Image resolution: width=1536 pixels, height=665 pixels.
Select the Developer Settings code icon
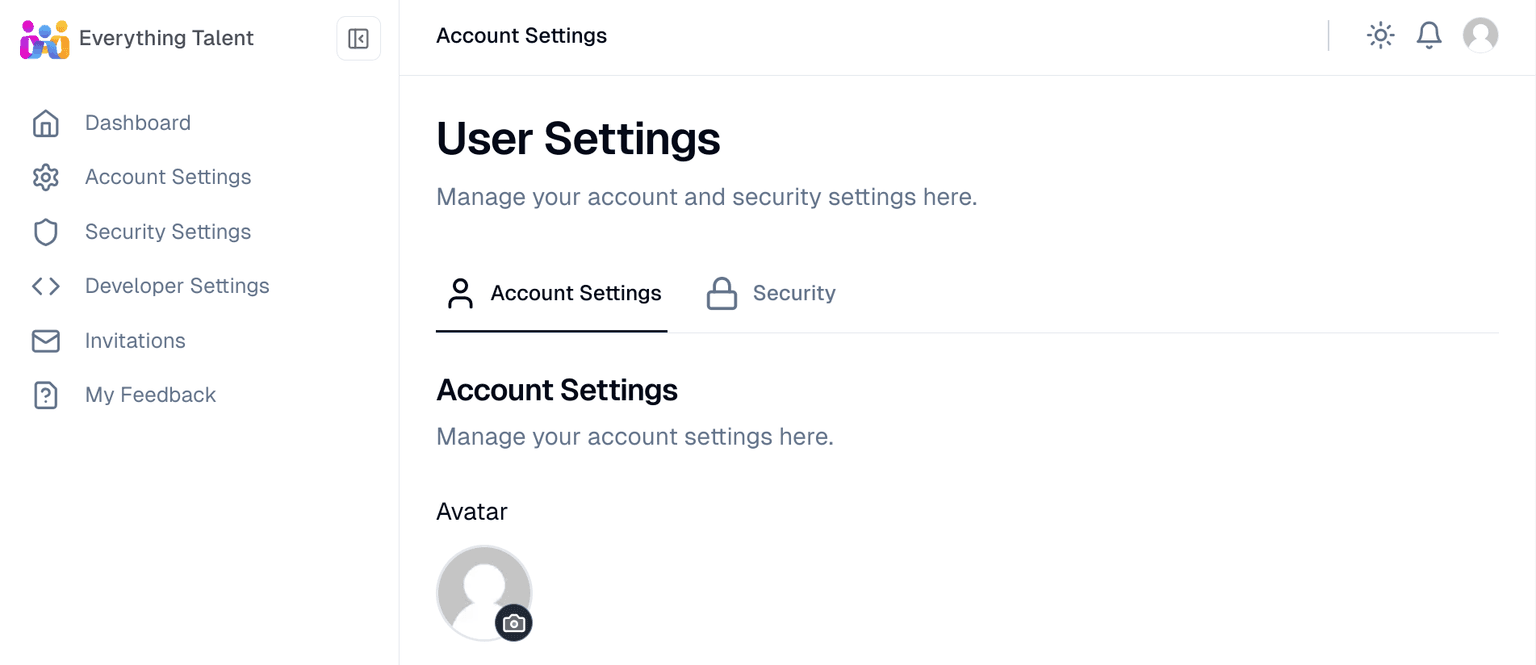click(45, 285)
